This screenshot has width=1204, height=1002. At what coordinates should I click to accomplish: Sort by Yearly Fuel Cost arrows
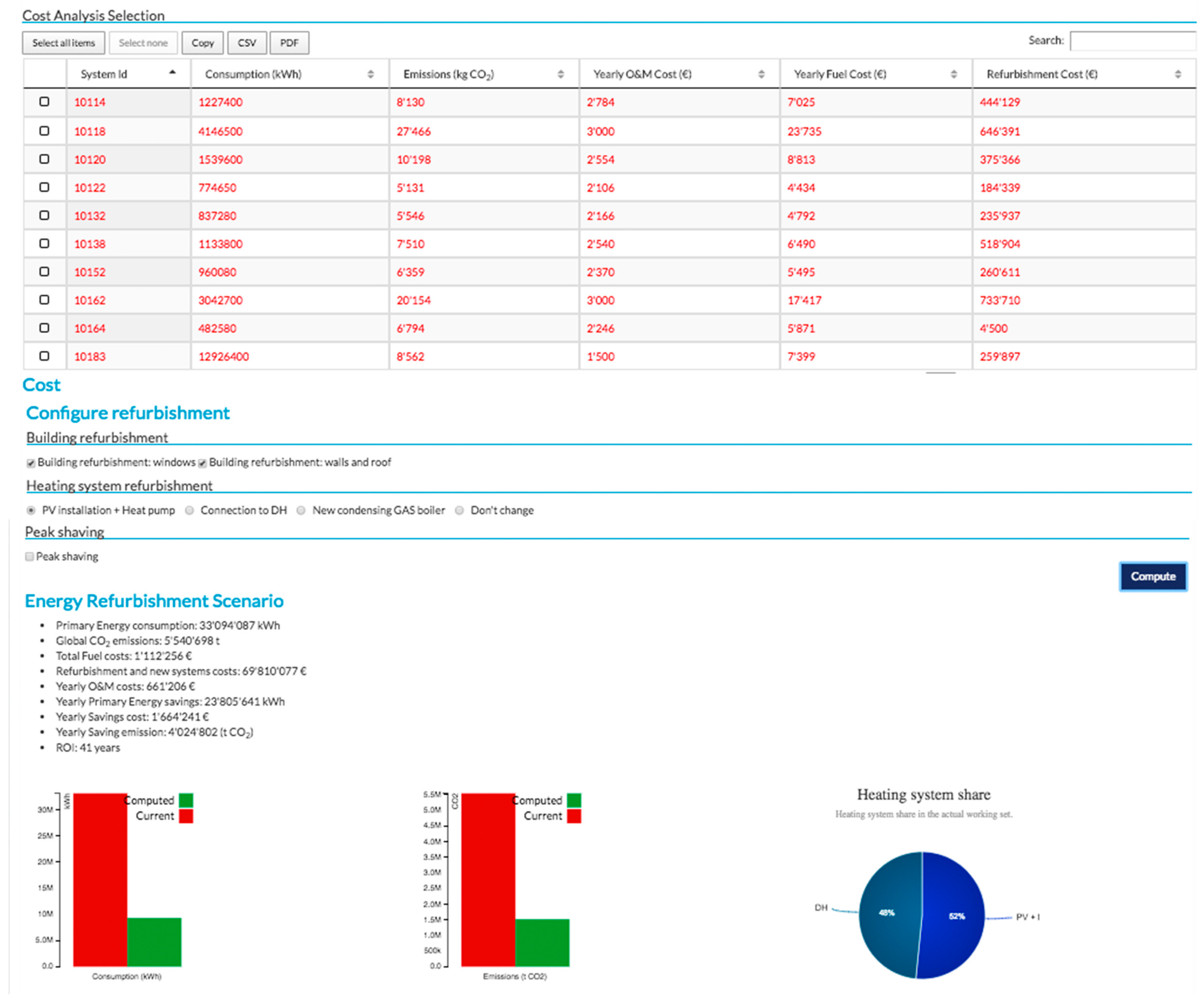954,74
